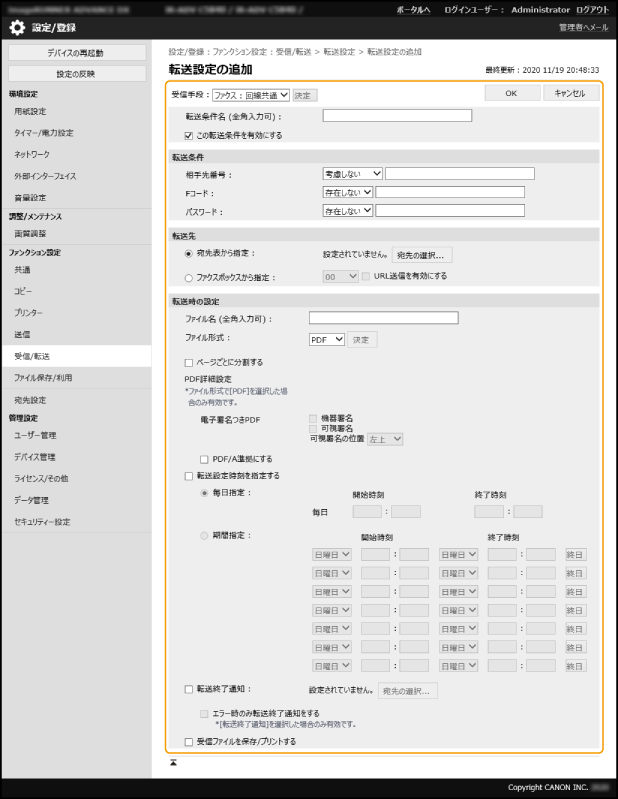Open the 受信手段 dropdown
The width and height of the screenshot is (618, 799).
pos(250,95)
